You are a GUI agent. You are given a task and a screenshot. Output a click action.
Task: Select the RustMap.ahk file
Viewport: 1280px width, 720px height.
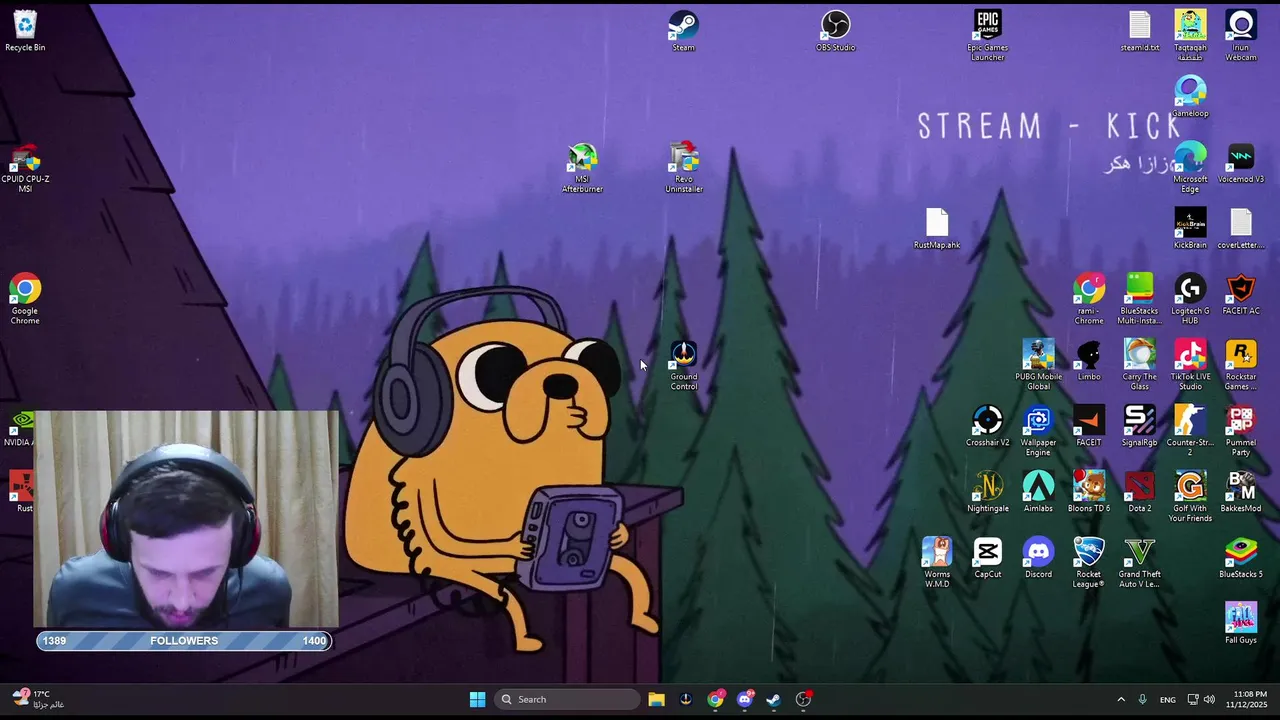coord(937,228)
